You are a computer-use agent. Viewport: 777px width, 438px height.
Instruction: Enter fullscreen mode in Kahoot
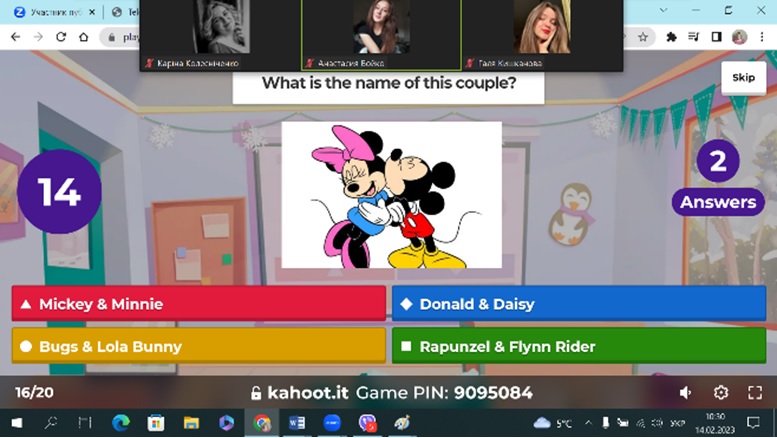(x=755, y=393)
